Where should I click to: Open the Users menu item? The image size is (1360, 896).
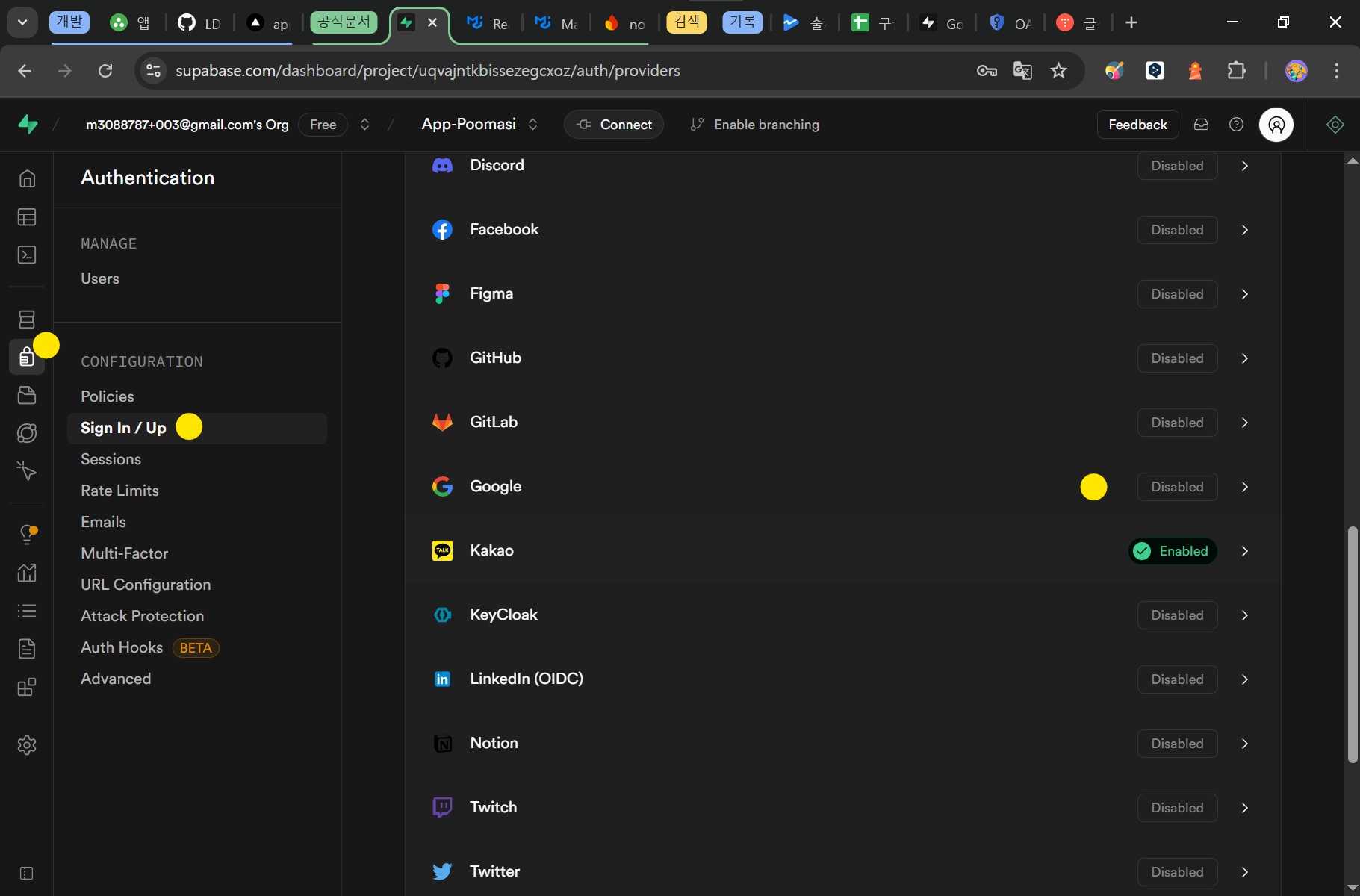[100, 279]
